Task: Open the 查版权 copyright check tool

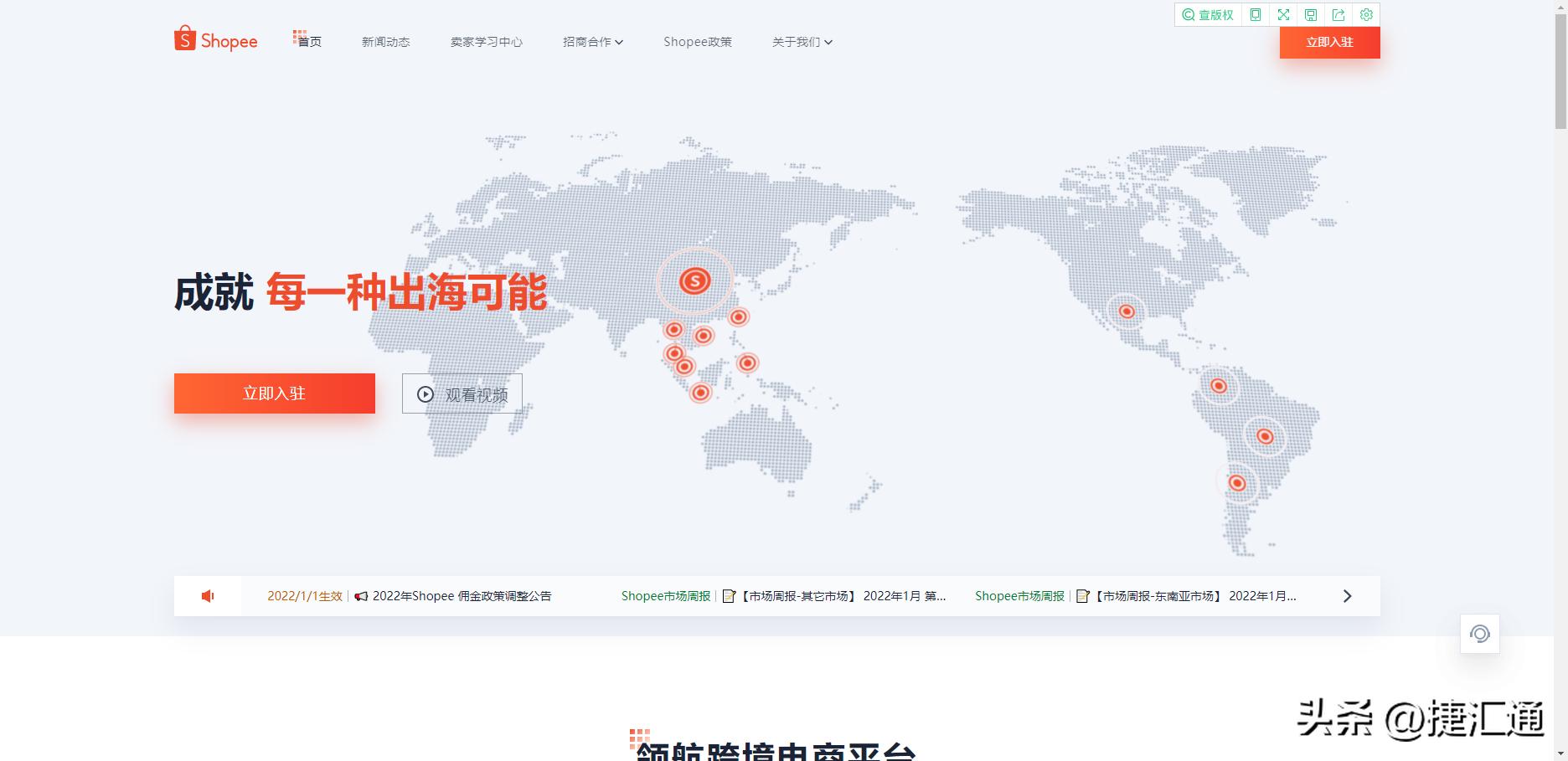Action: click(1207, 14)
